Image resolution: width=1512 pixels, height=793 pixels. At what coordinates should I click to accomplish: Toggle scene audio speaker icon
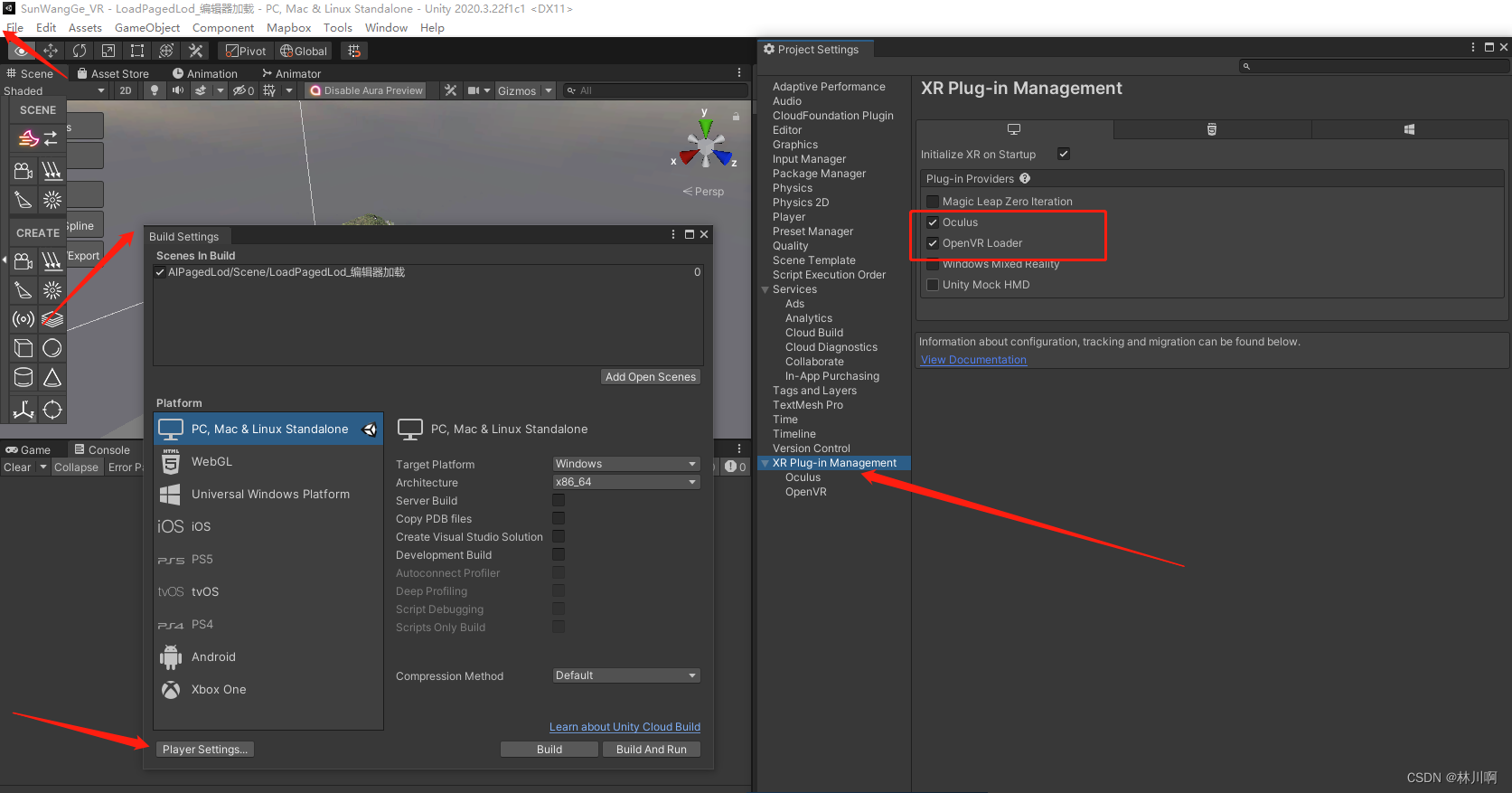[x=178, y=90]
